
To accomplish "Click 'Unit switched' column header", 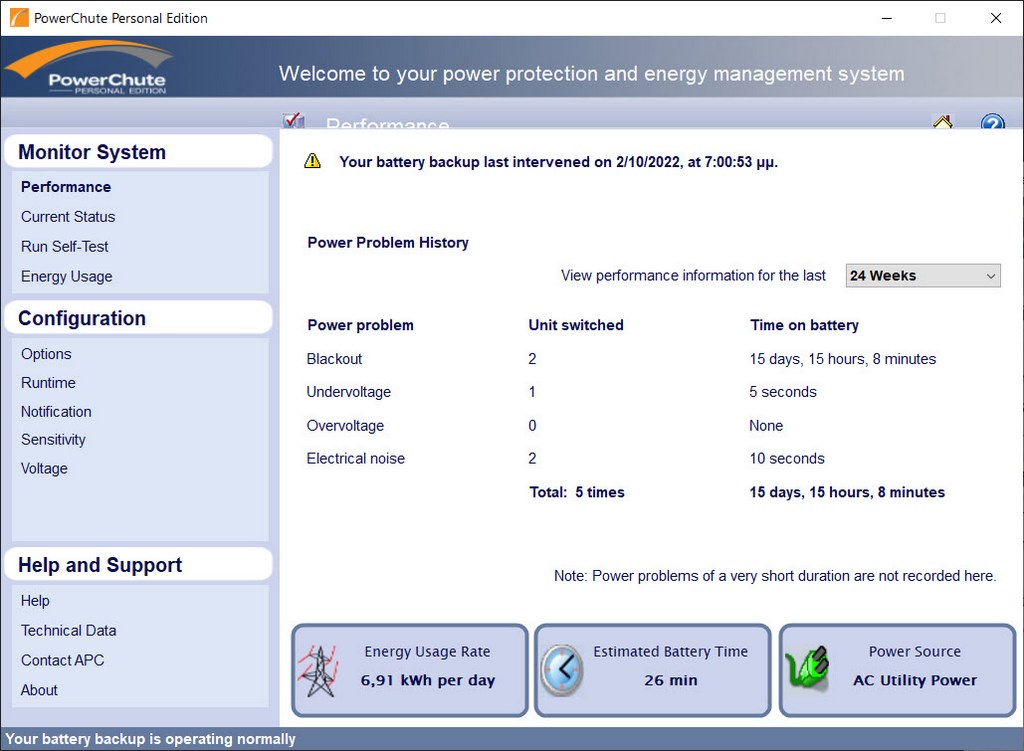I will (x=576, y=325).
